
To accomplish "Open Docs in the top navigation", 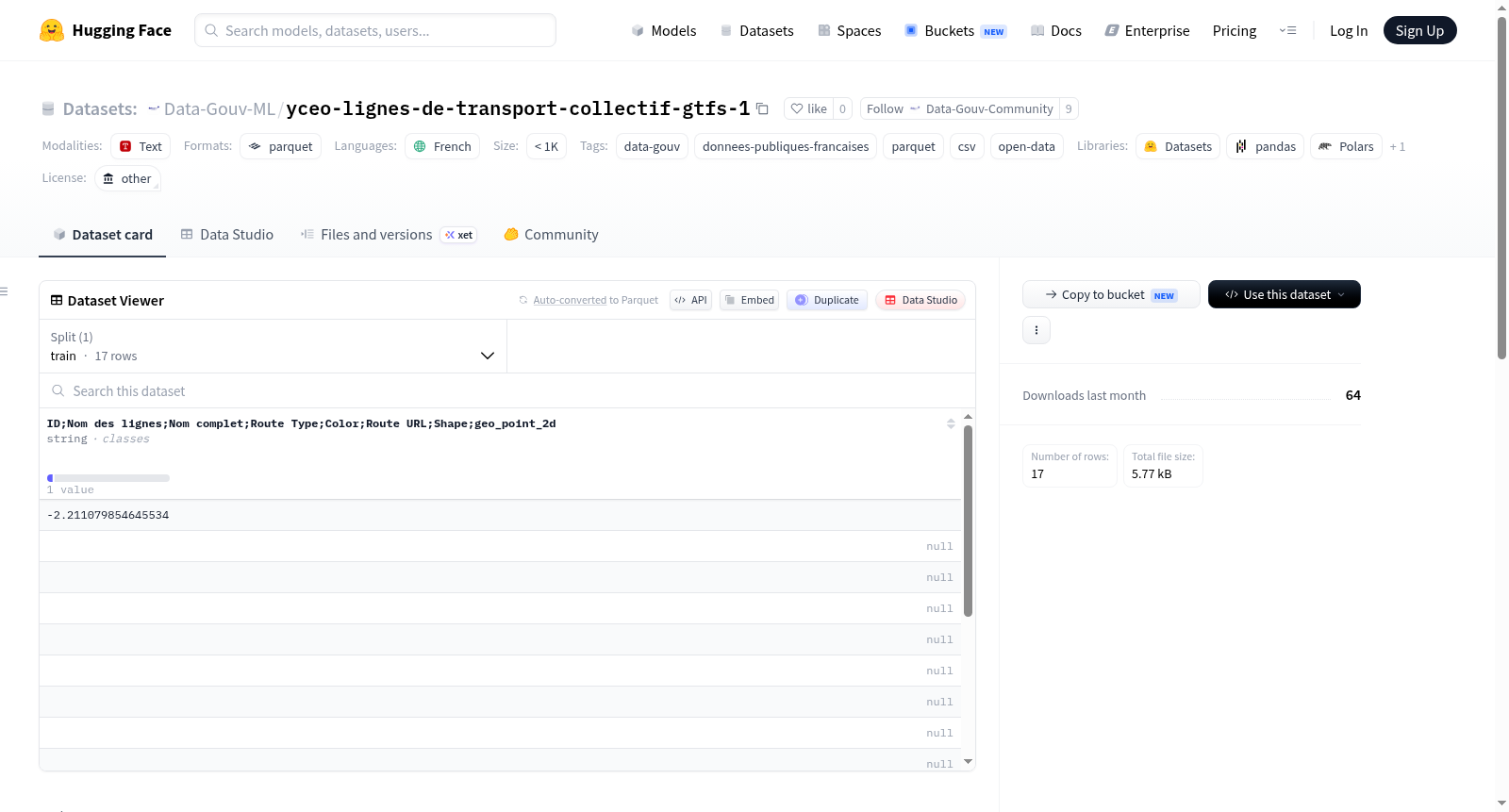I will coord(1056,30).
